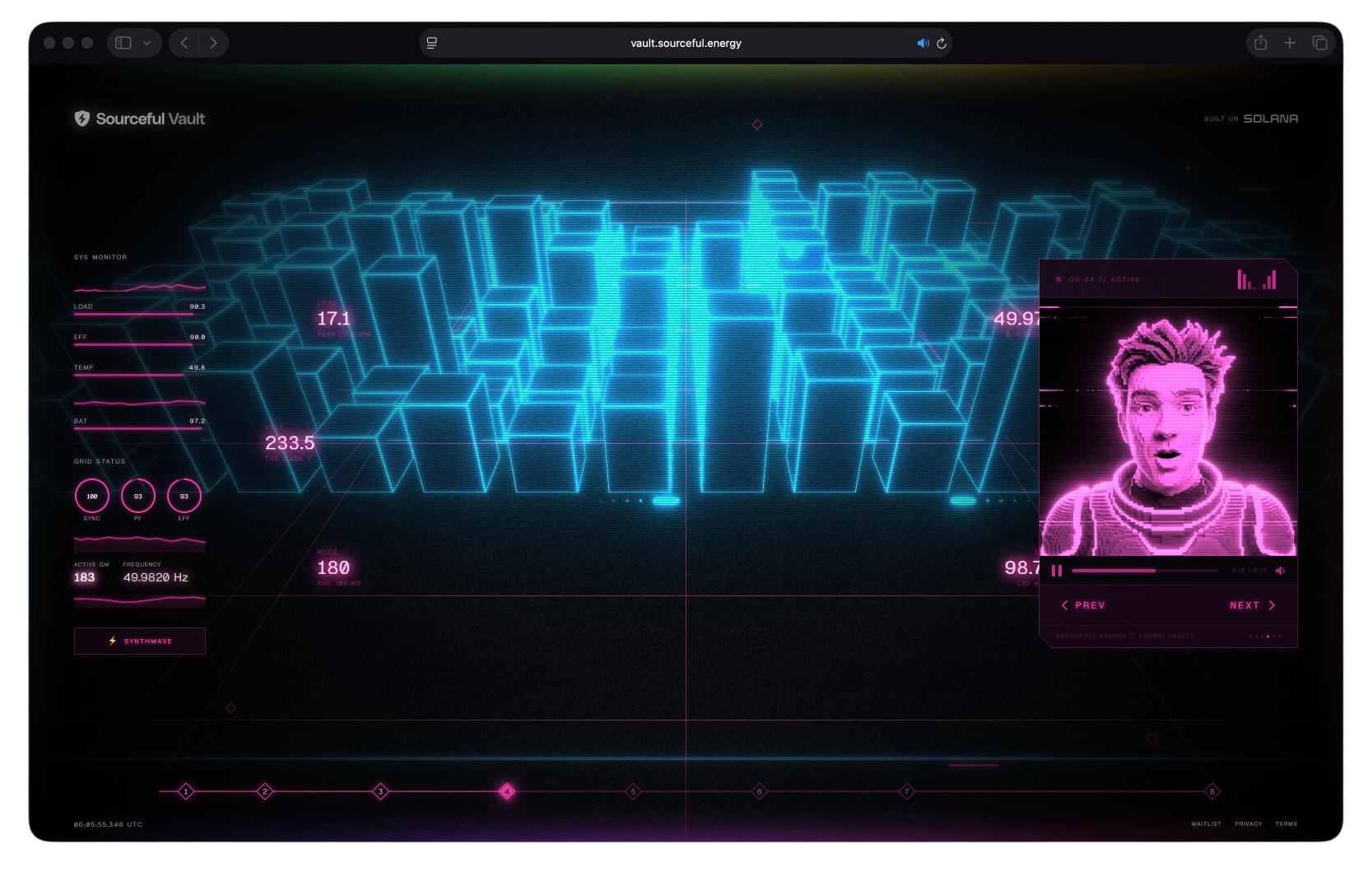Click the SYNC gauge in Grid Status
This screenshot has width=1372, height=877.
(93, 497)
